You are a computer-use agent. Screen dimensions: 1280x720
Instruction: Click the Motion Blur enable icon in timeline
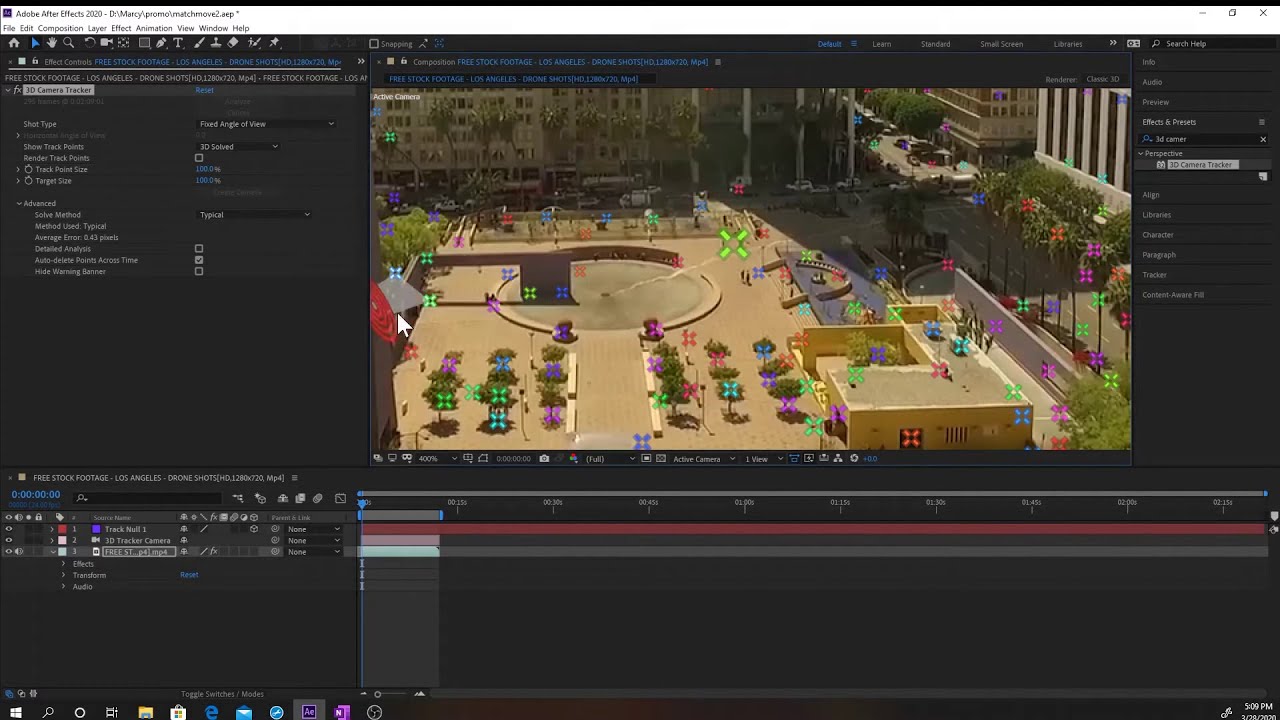coord(317,498)
